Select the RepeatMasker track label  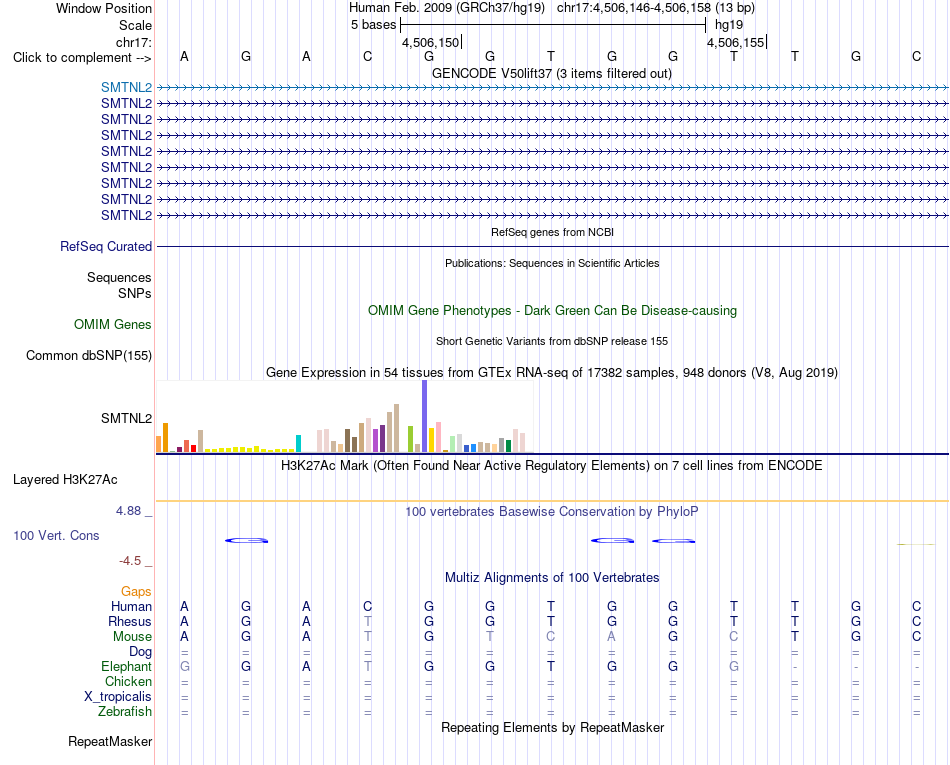(110, 741)
